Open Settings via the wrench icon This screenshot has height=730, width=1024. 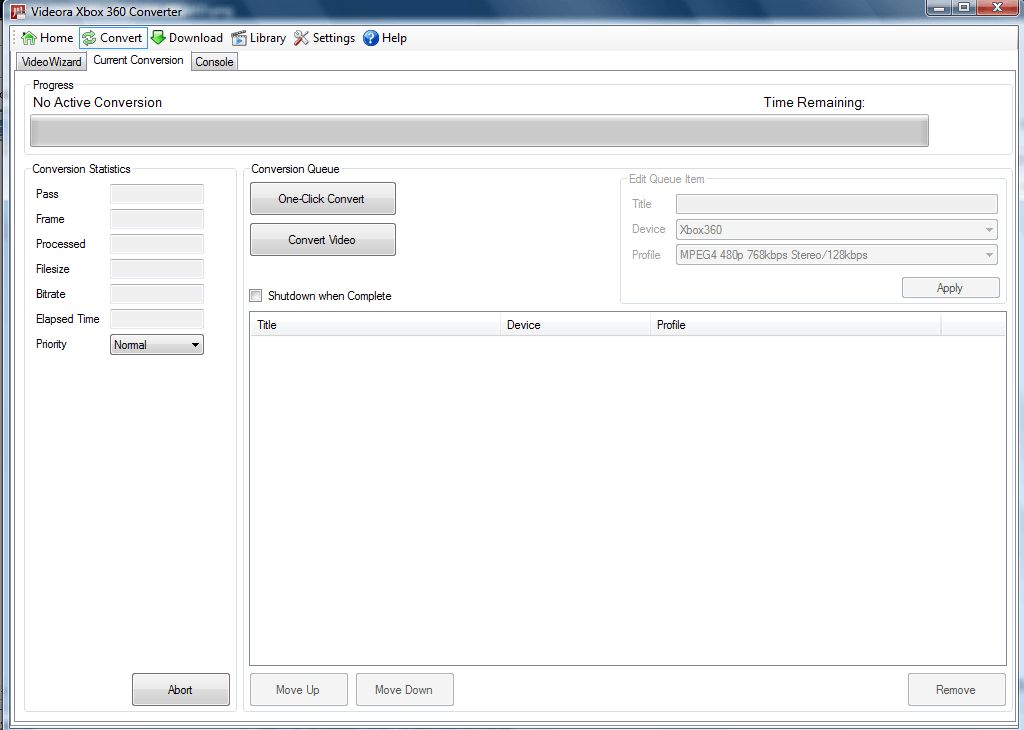(299, 38)
